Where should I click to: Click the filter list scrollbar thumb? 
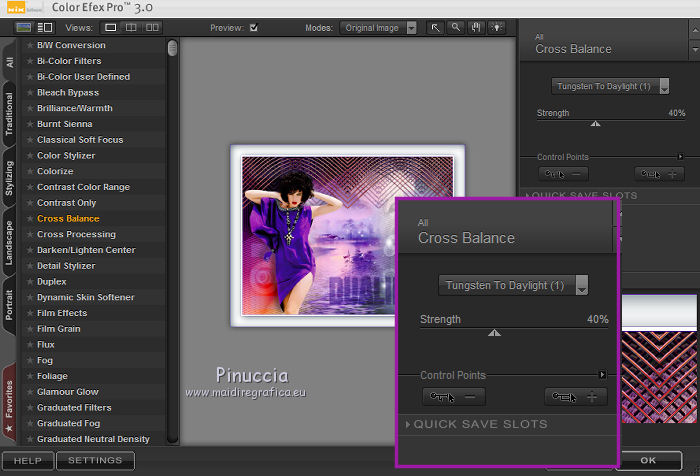click(x=172, y=48)
